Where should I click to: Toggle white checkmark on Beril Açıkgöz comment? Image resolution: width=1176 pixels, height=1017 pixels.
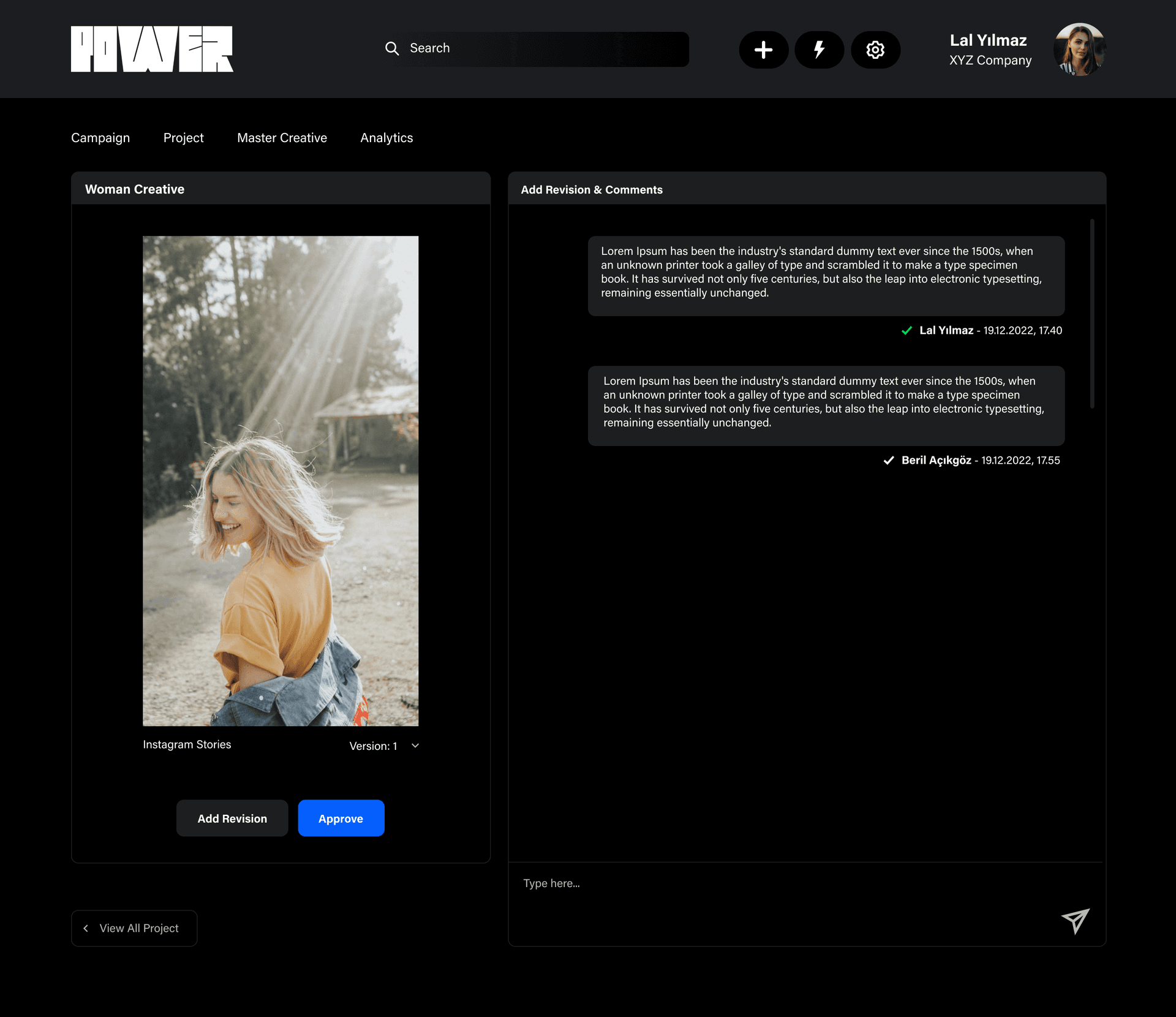(889, 461)
